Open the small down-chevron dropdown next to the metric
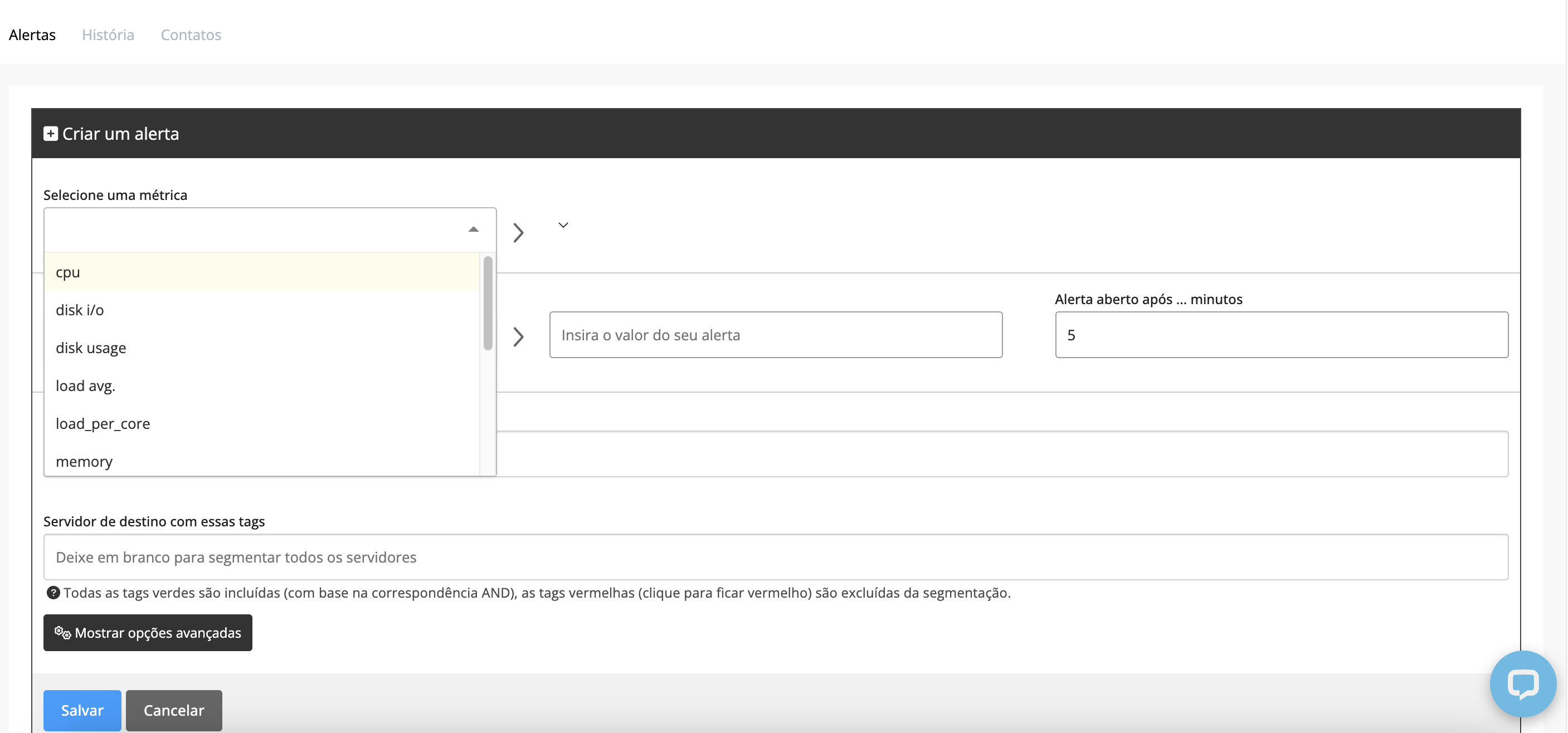Image resolution: width=1568 pixels, height=733 pixels. pos(563,225)
